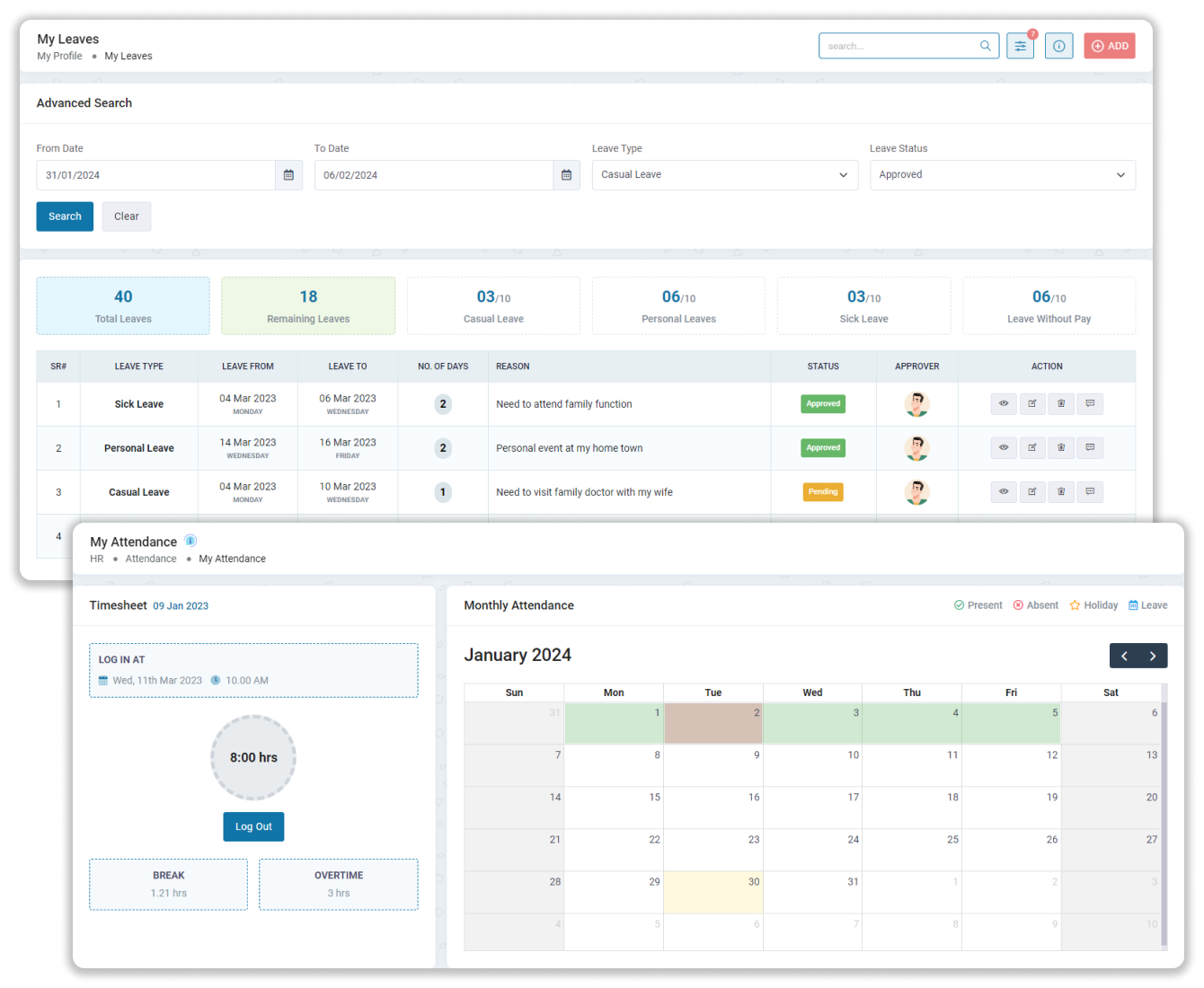Click the search magnifier icon
This screenshot has width=1204, height=988.
point(986,46)
